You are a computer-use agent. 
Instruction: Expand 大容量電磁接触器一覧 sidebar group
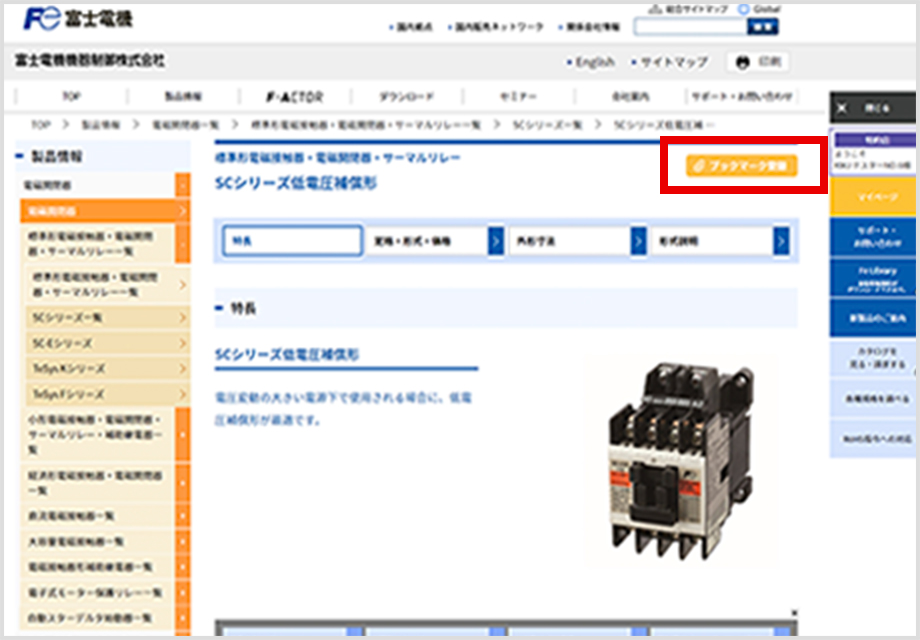coord(183,541)
